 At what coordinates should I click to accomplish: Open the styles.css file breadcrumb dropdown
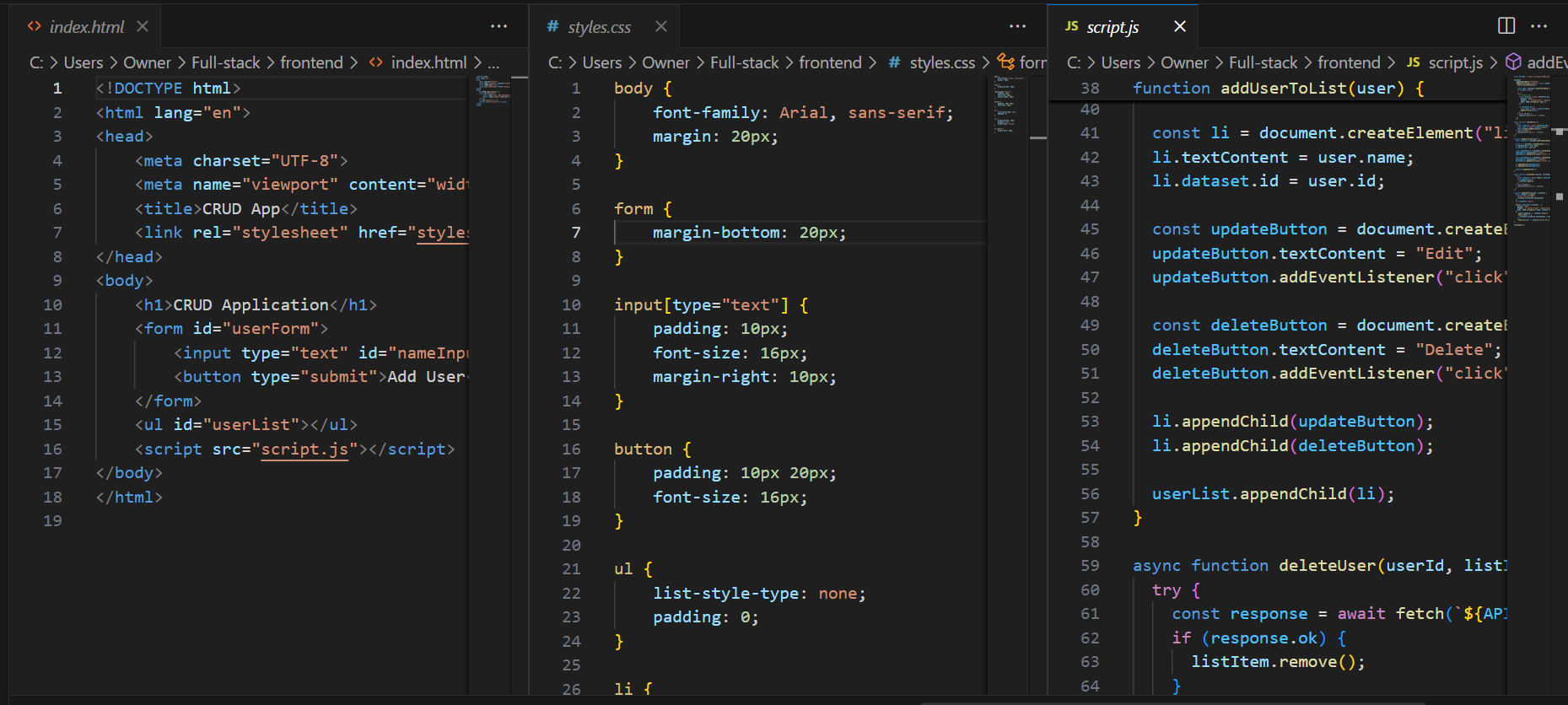tap(942, 62)
